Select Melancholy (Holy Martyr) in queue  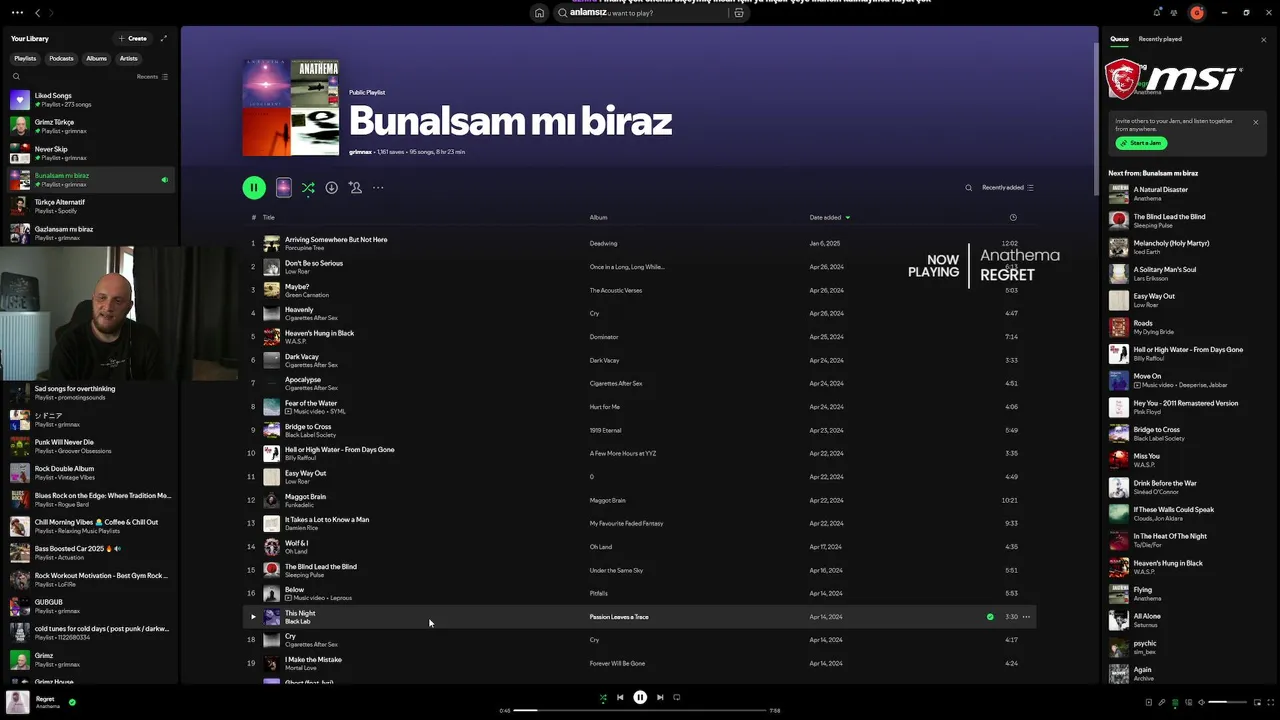pyautogui.click(x=1187, y=247)
